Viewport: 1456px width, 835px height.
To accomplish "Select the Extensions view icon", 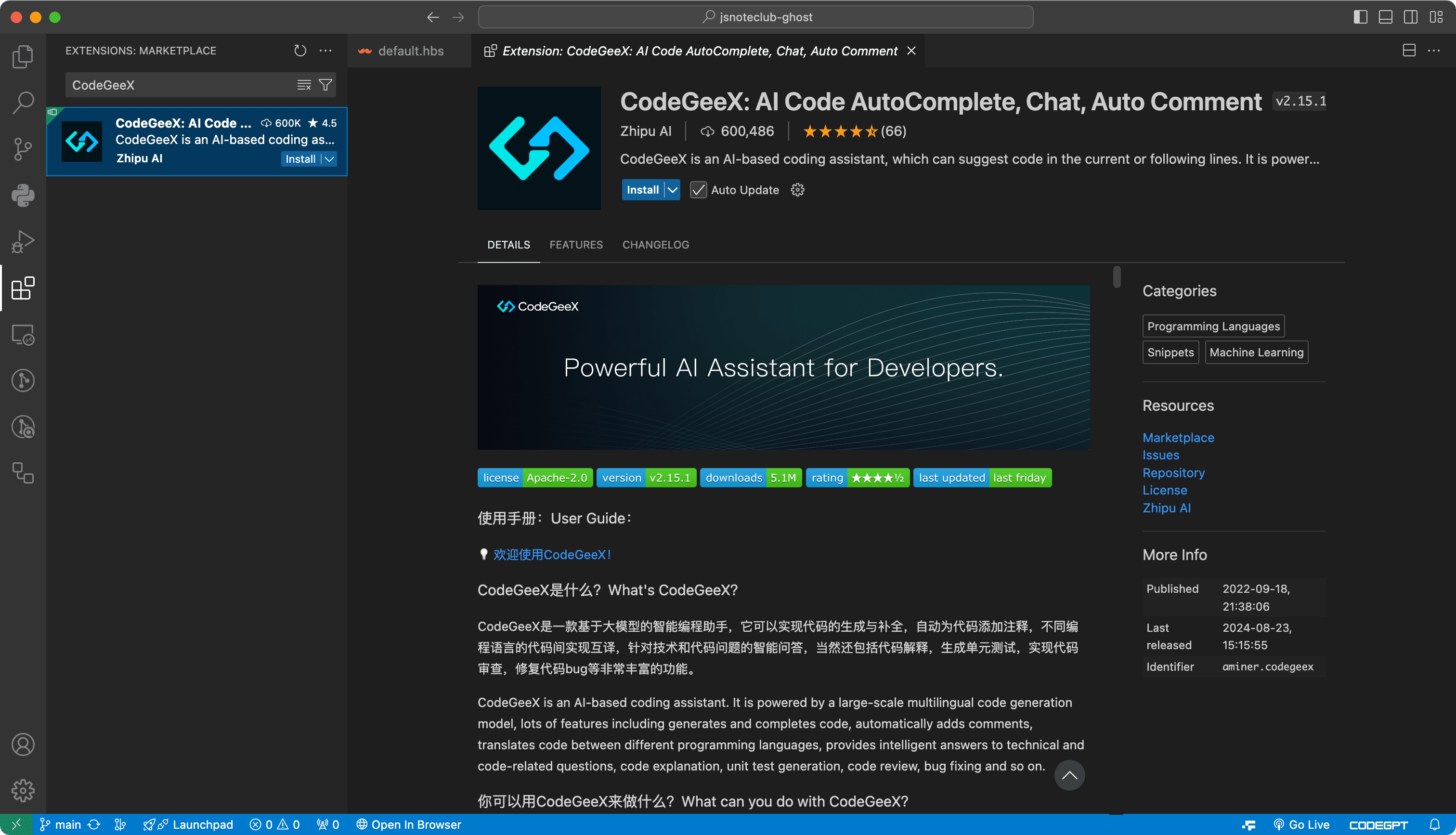I will tap(23, 288).
